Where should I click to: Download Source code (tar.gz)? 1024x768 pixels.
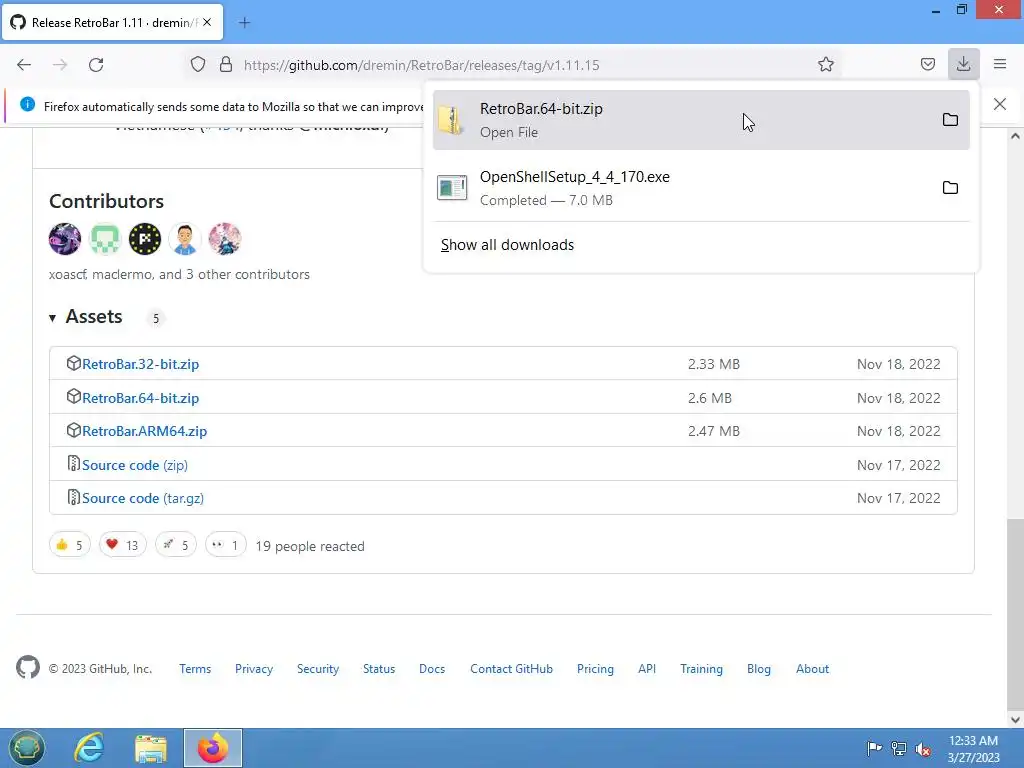point(142,498)
